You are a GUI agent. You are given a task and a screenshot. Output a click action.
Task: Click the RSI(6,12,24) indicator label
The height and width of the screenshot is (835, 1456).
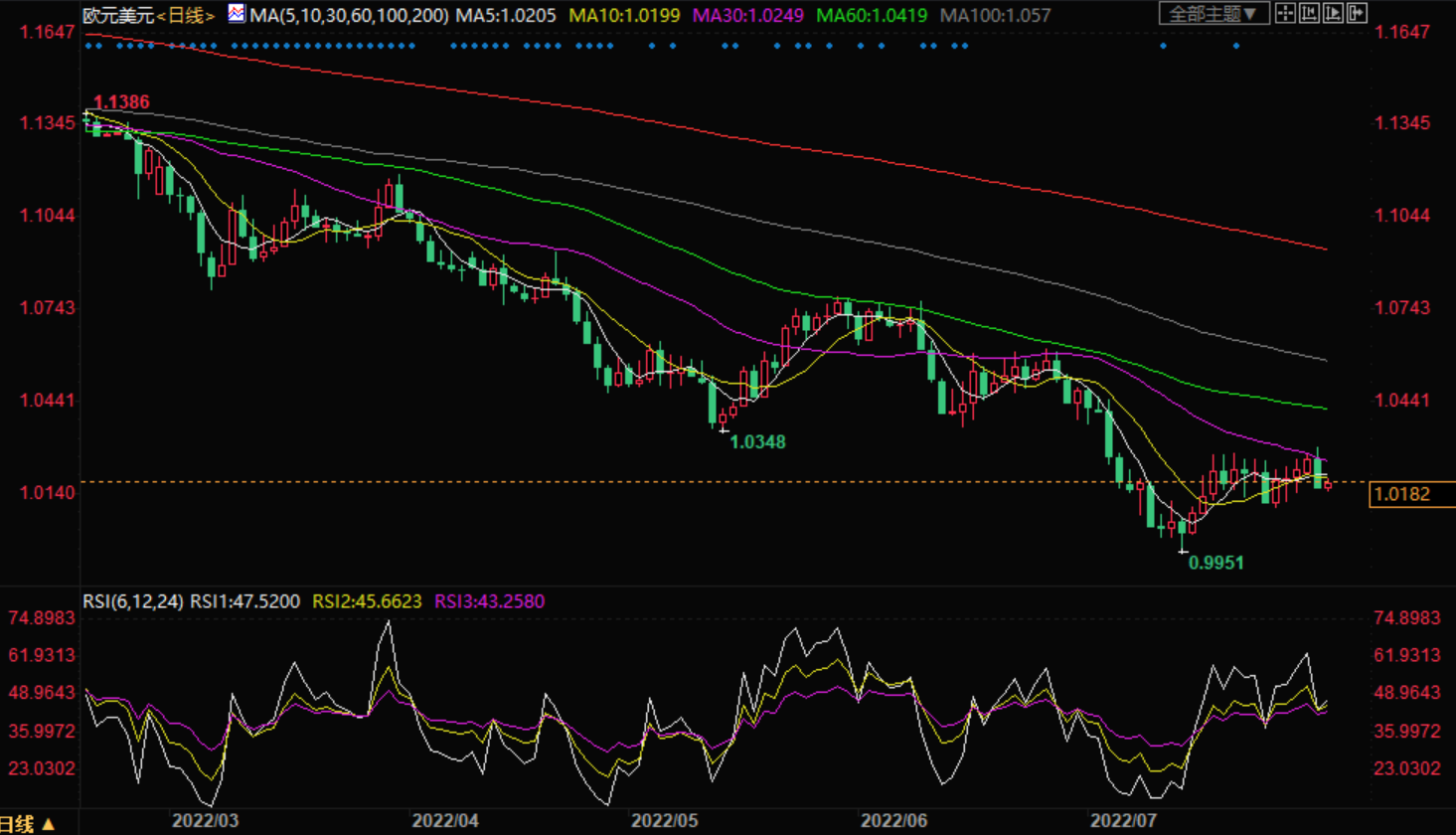tap(133, 601)
